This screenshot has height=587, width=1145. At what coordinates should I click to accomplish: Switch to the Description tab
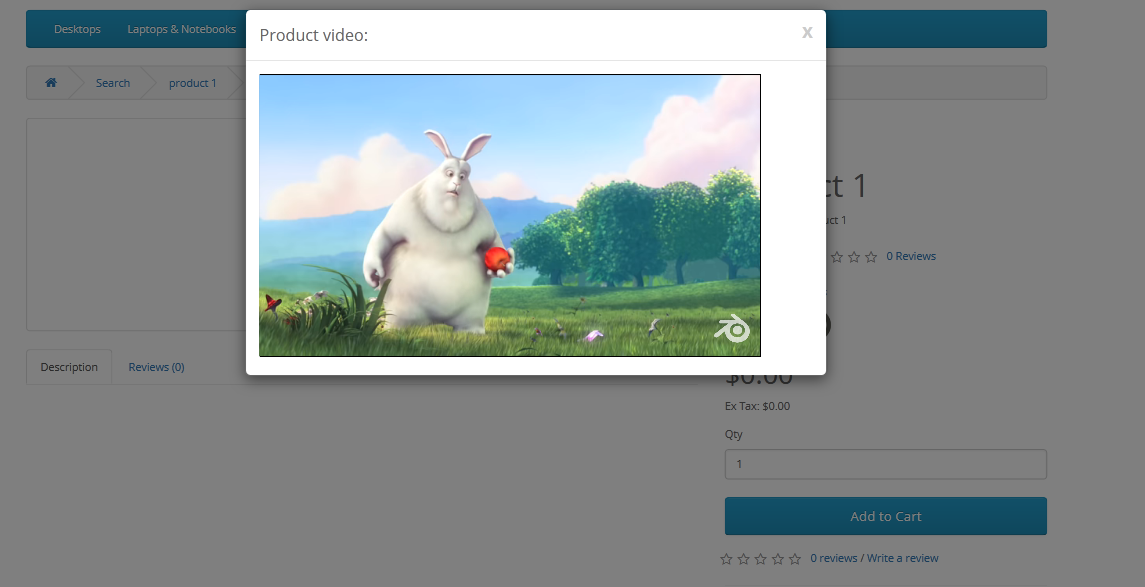click(x=69, y=367)
